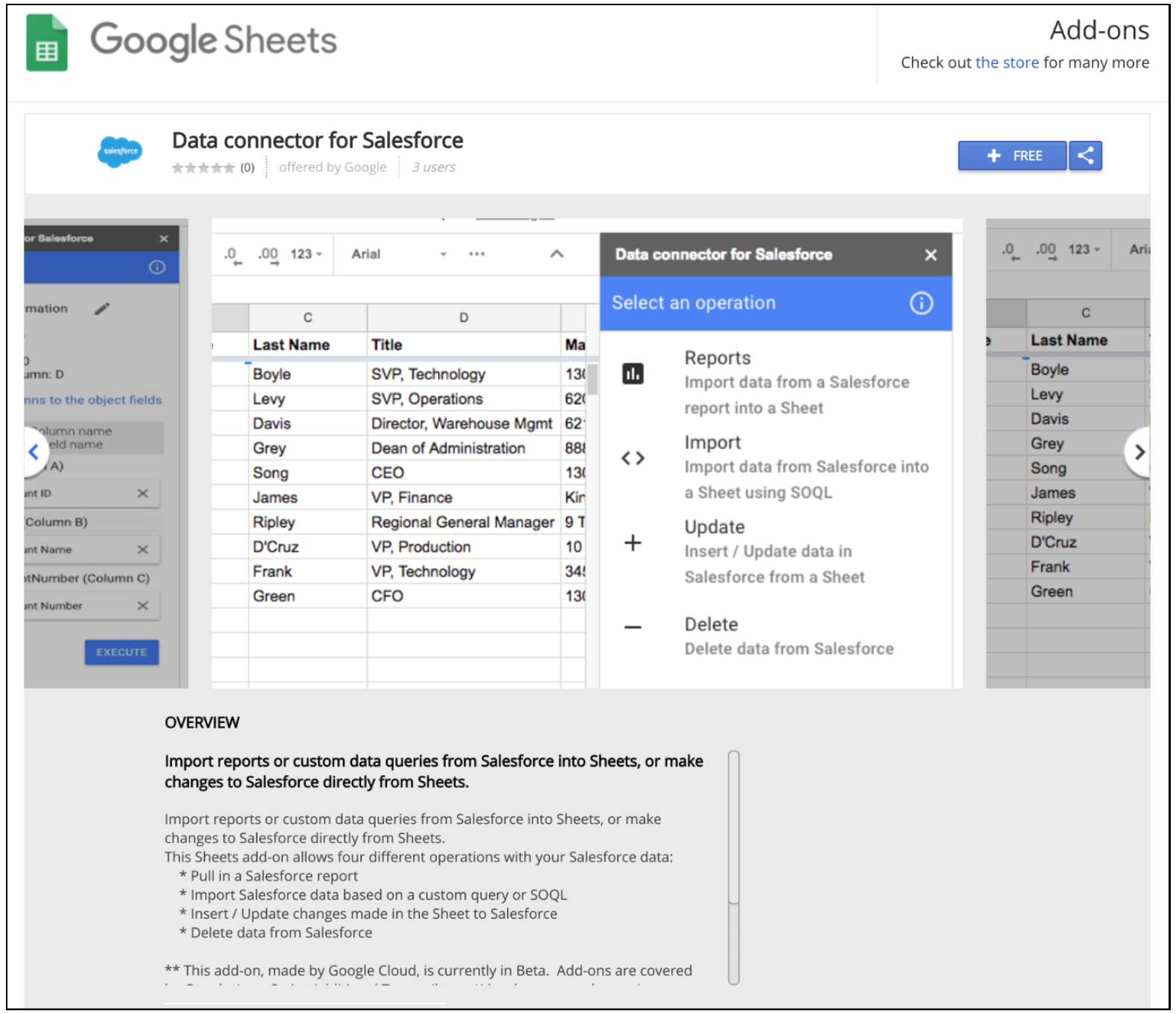Select the Import operation
This screenshot has height=1014, width=1176.
776,467
